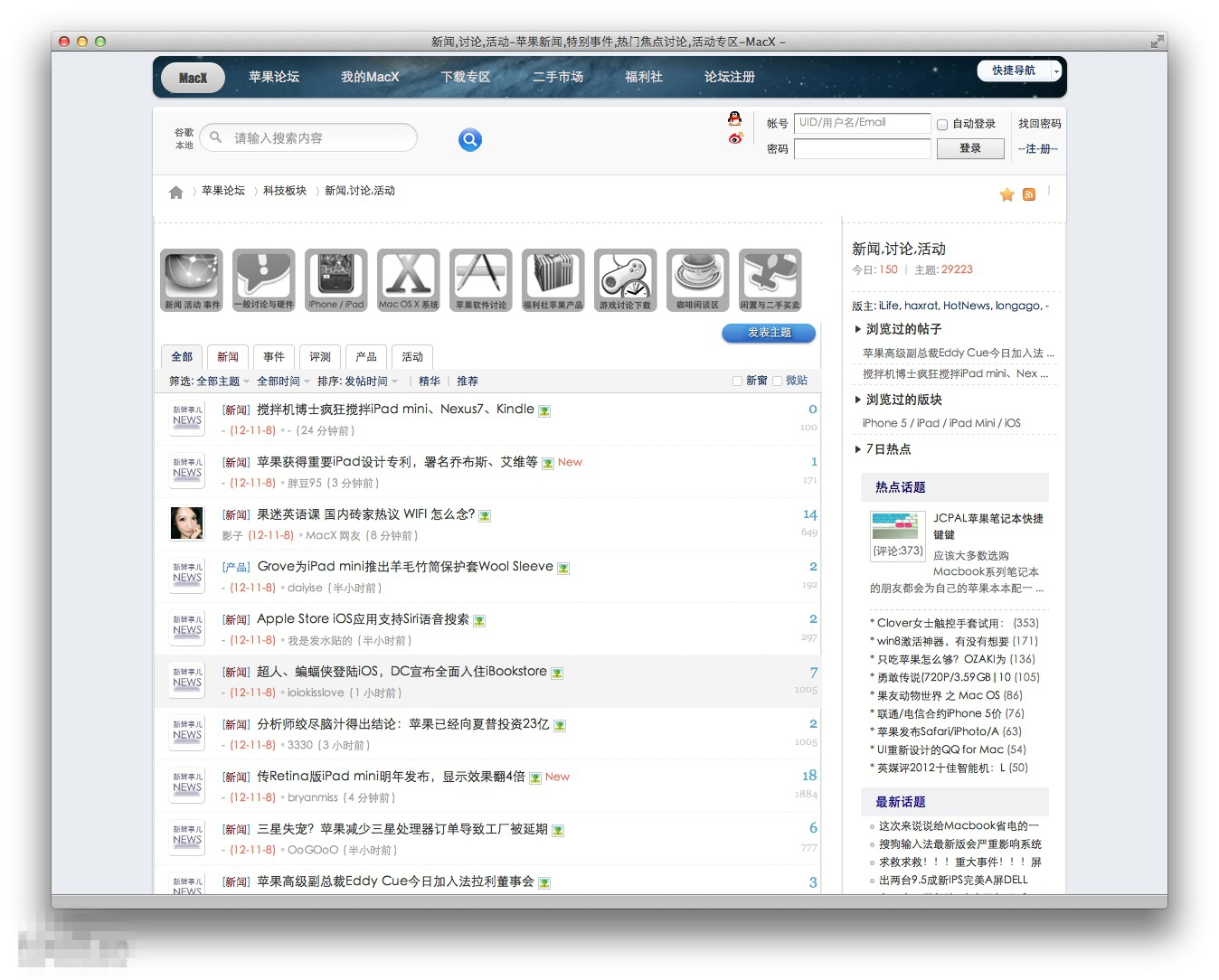Open the 快捷导航 dropdown

[x=1019, y=71]
